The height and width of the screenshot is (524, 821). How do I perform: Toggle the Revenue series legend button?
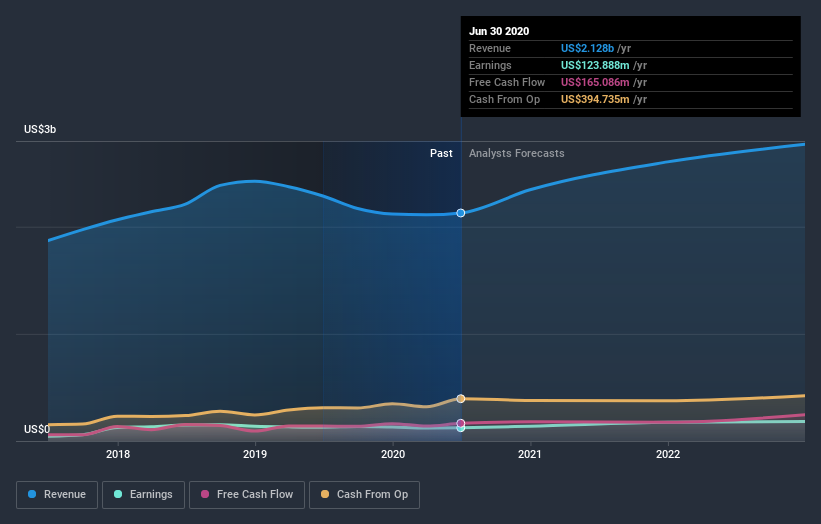57,495
